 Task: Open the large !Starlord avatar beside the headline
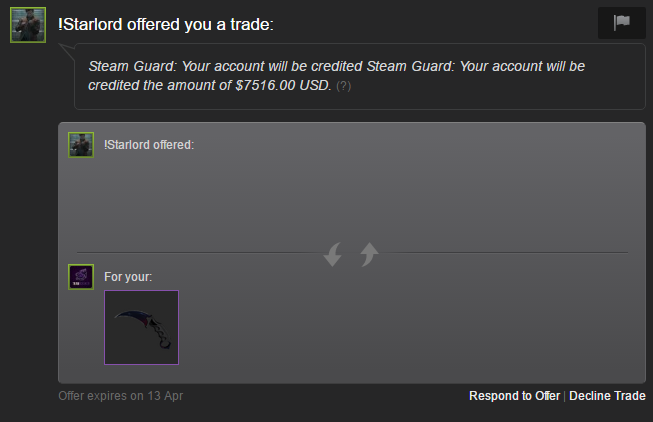(28, 25)
